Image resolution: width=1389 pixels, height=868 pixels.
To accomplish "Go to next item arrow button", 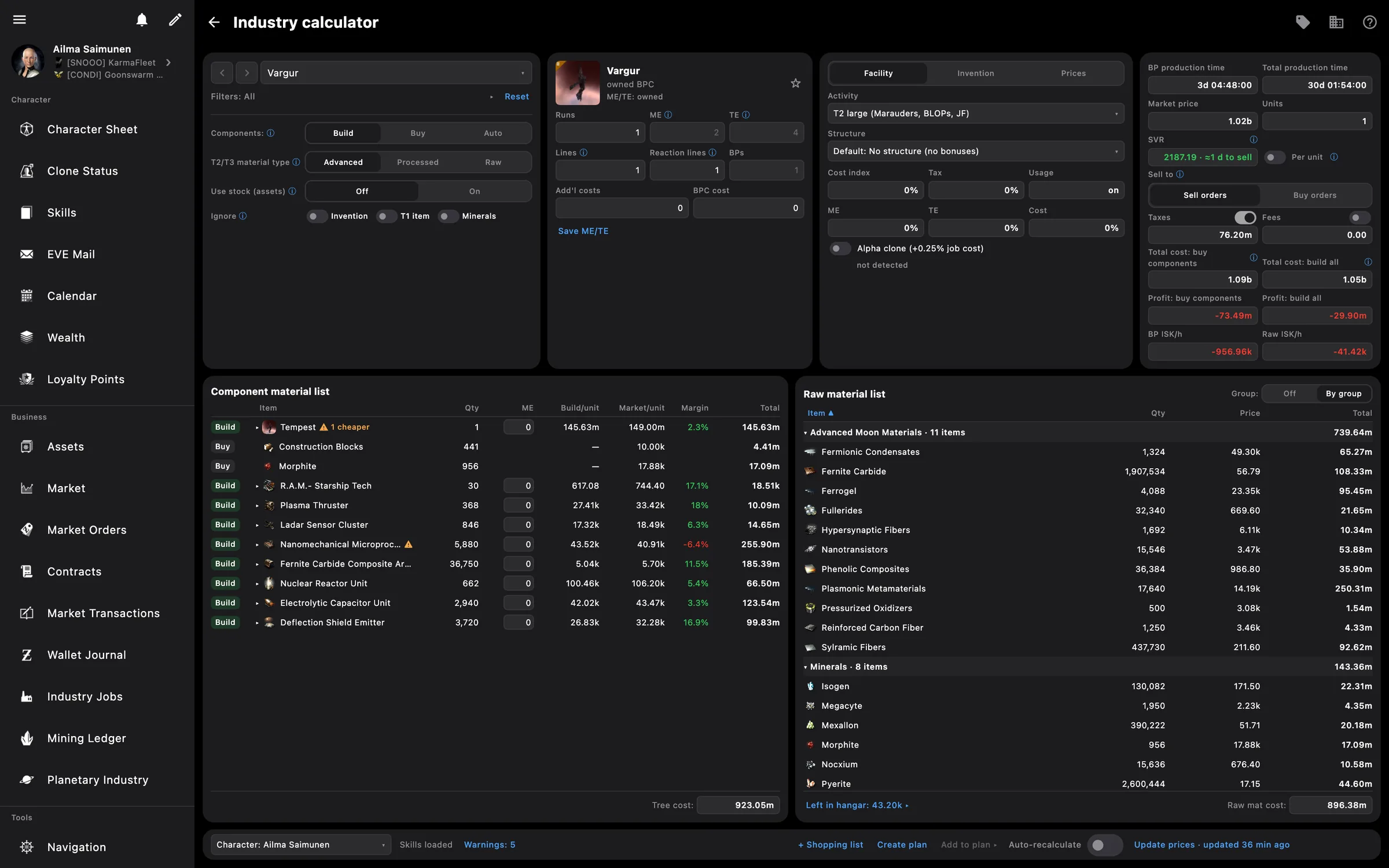I will (x=247, y=73).
